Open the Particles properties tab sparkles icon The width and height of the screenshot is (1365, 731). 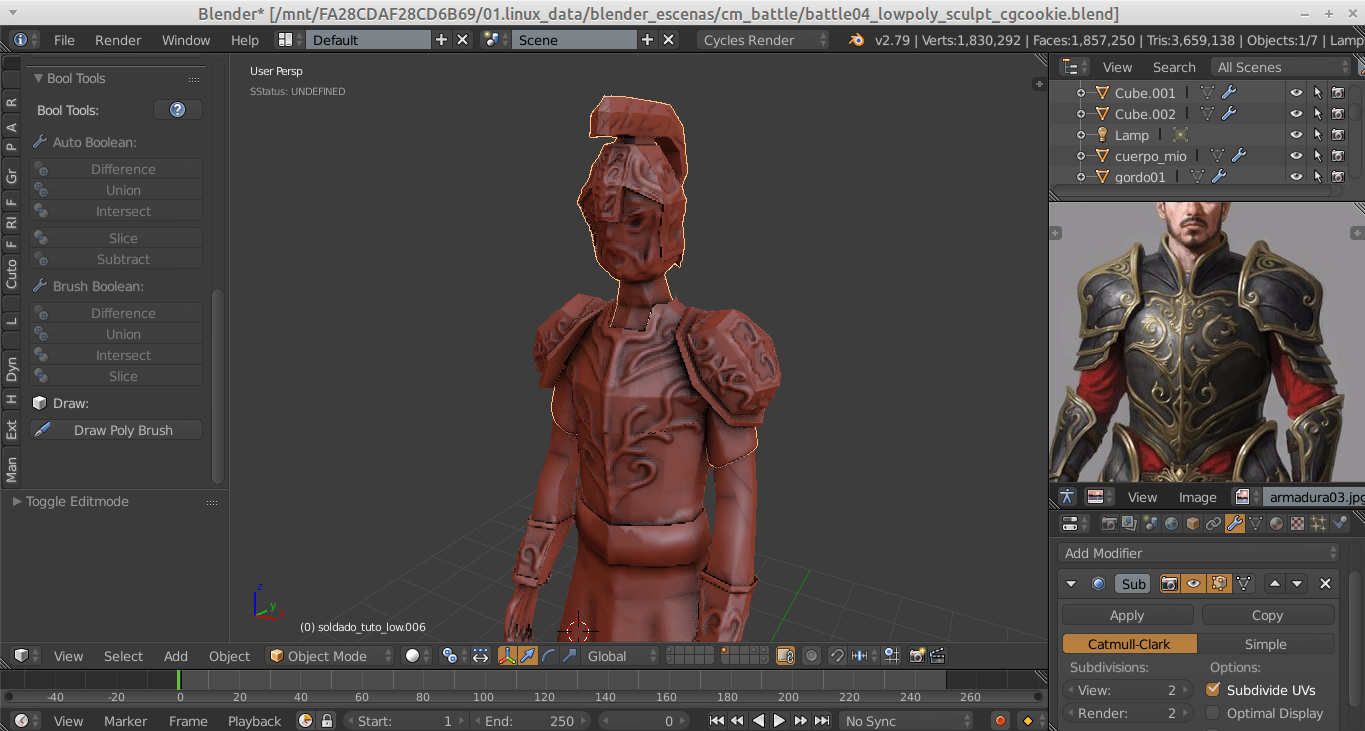(x=1318, y=523)
